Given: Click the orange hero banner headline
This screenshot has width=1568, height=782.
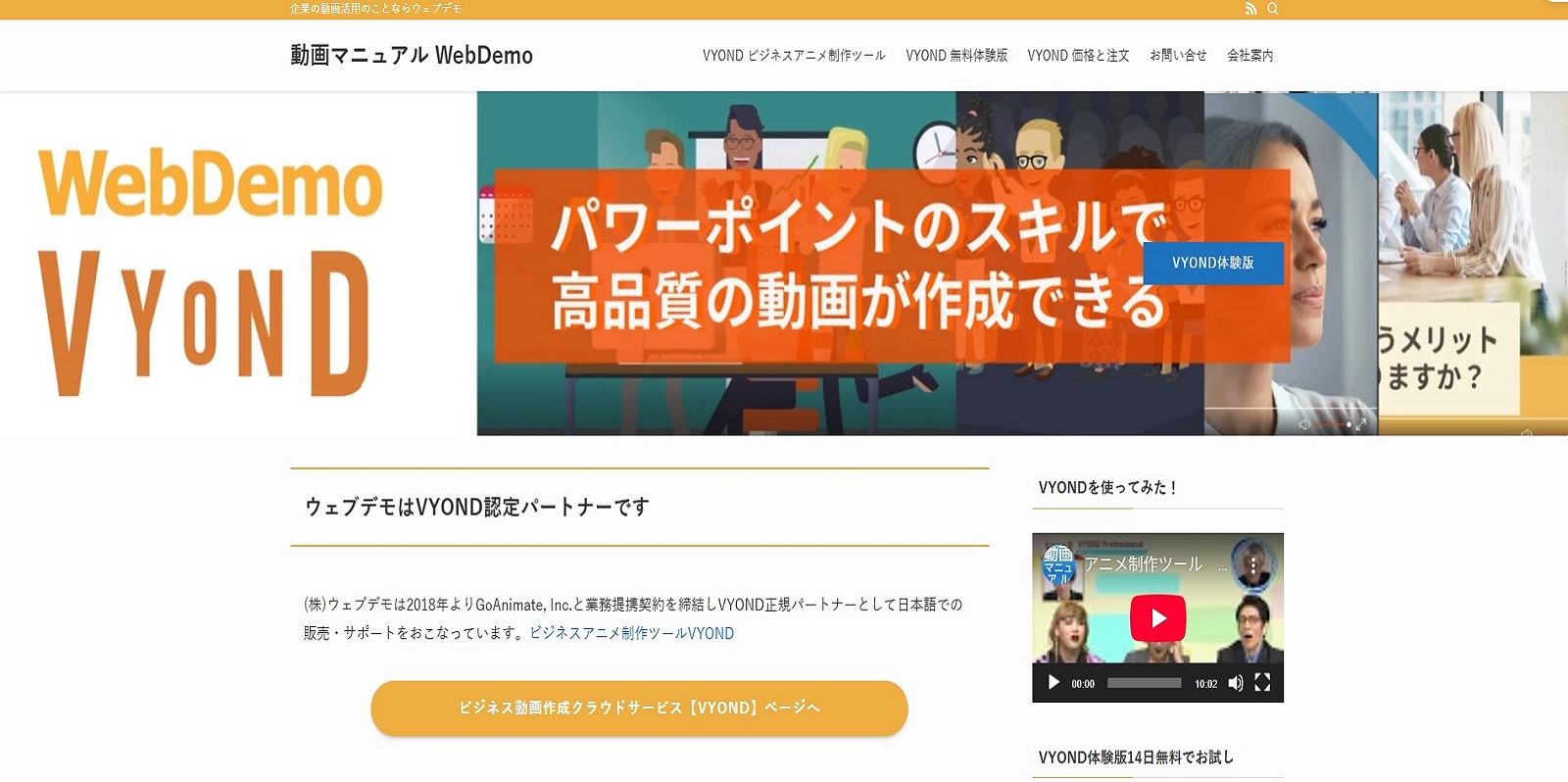Looking at the screenshot, I should (860, 265).
